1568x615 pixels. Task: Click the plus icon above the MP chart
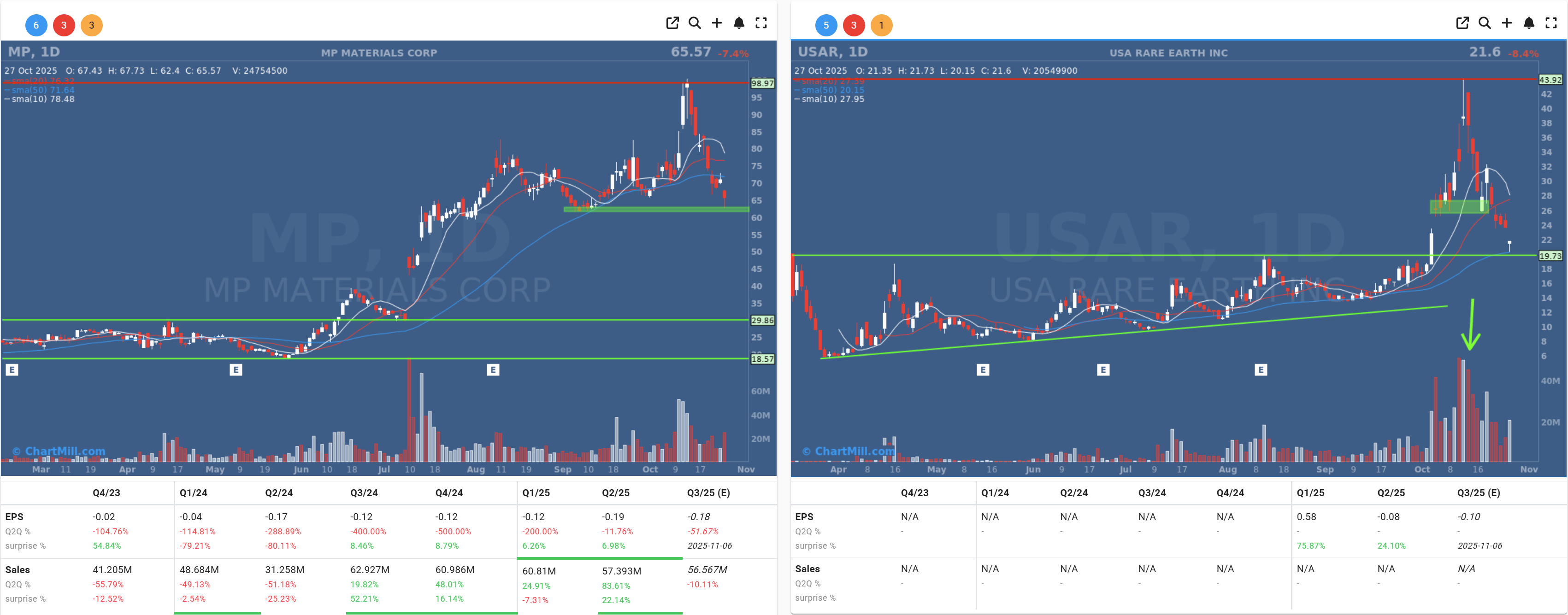pyautogui.click(x=716, y=23)
